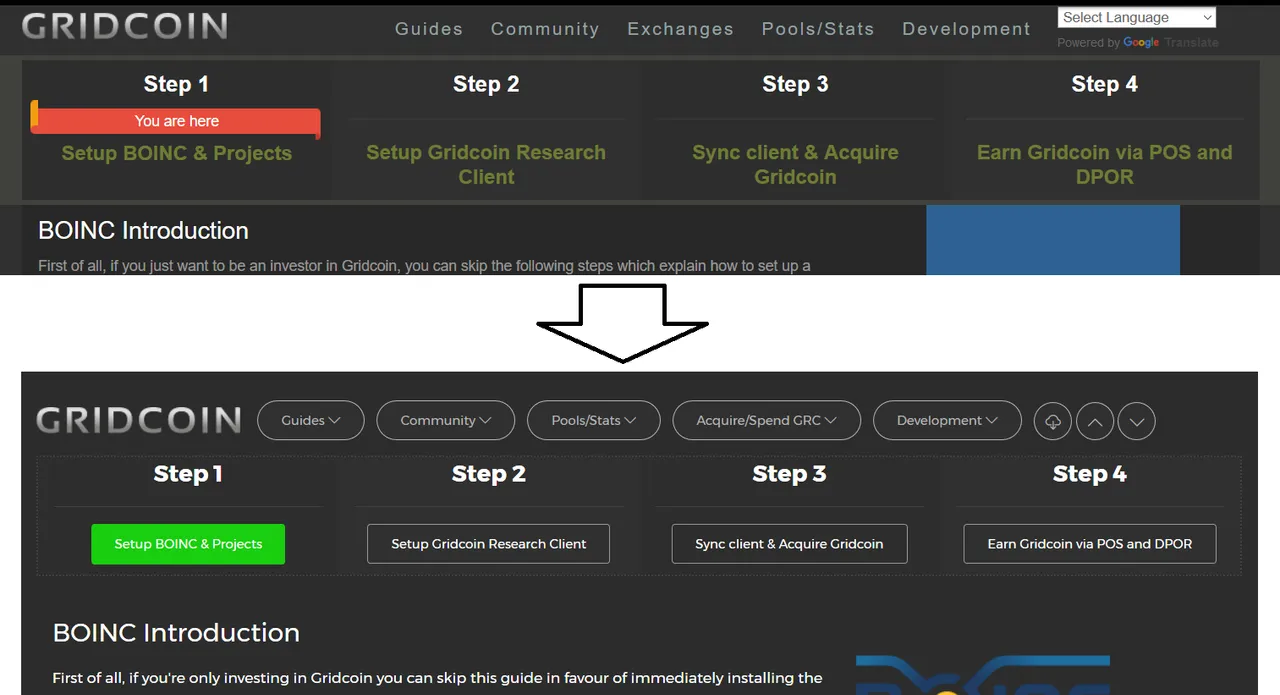Open Pools/Stats in the old navigation

click(818, 29)
